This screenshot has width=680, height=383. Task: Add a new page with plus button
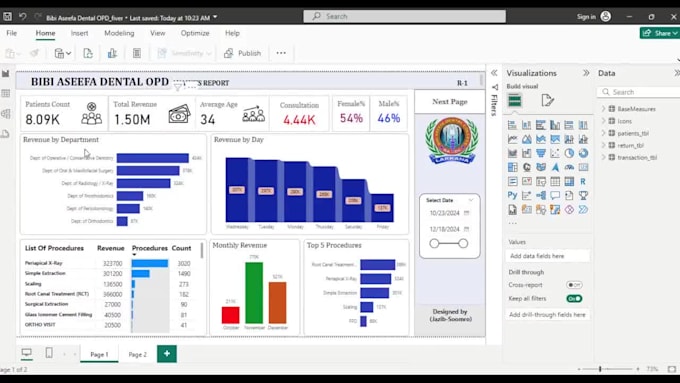pos(167,354)
